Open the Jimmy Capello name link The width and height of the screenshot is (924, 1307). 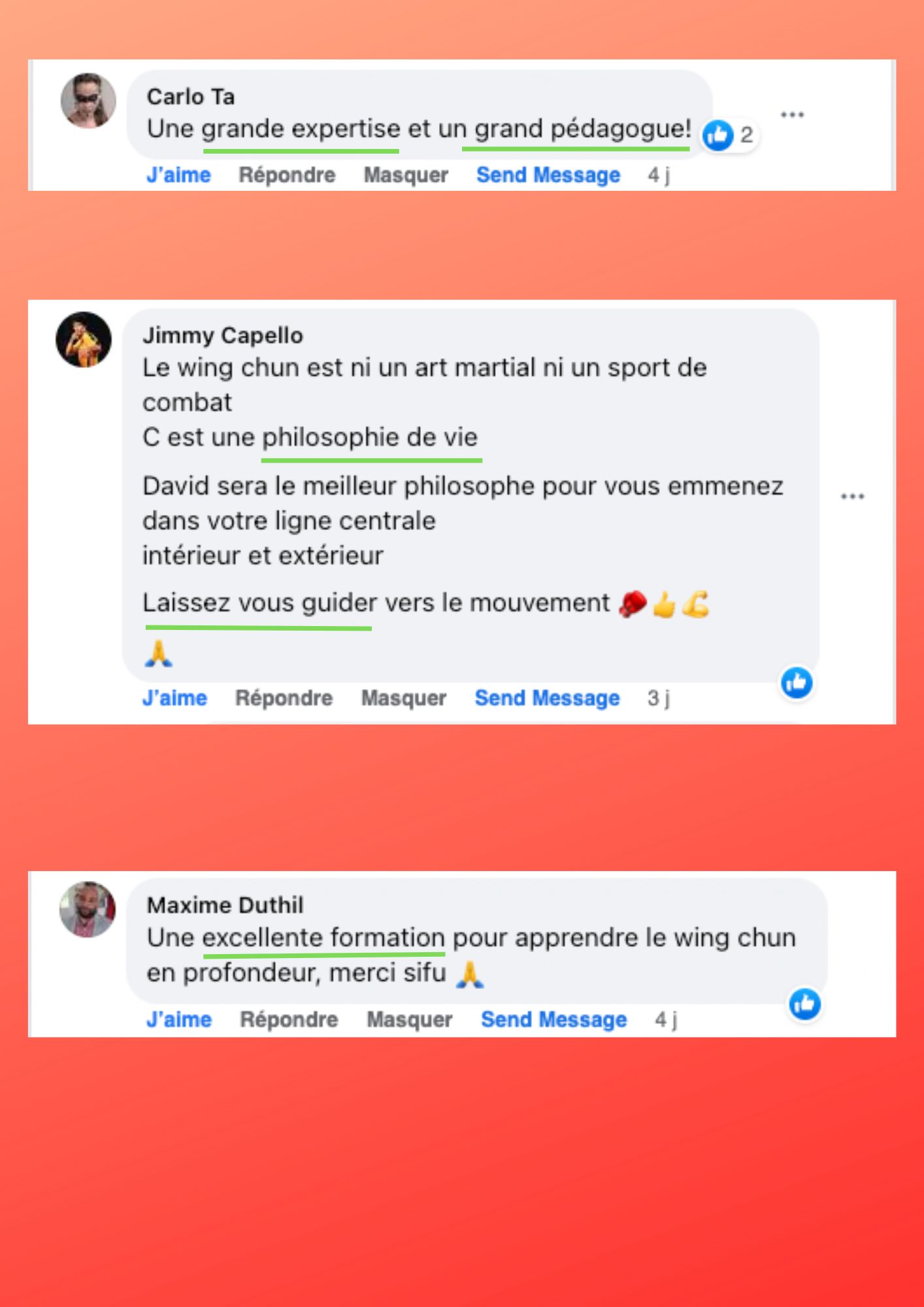tap(223, 336)
